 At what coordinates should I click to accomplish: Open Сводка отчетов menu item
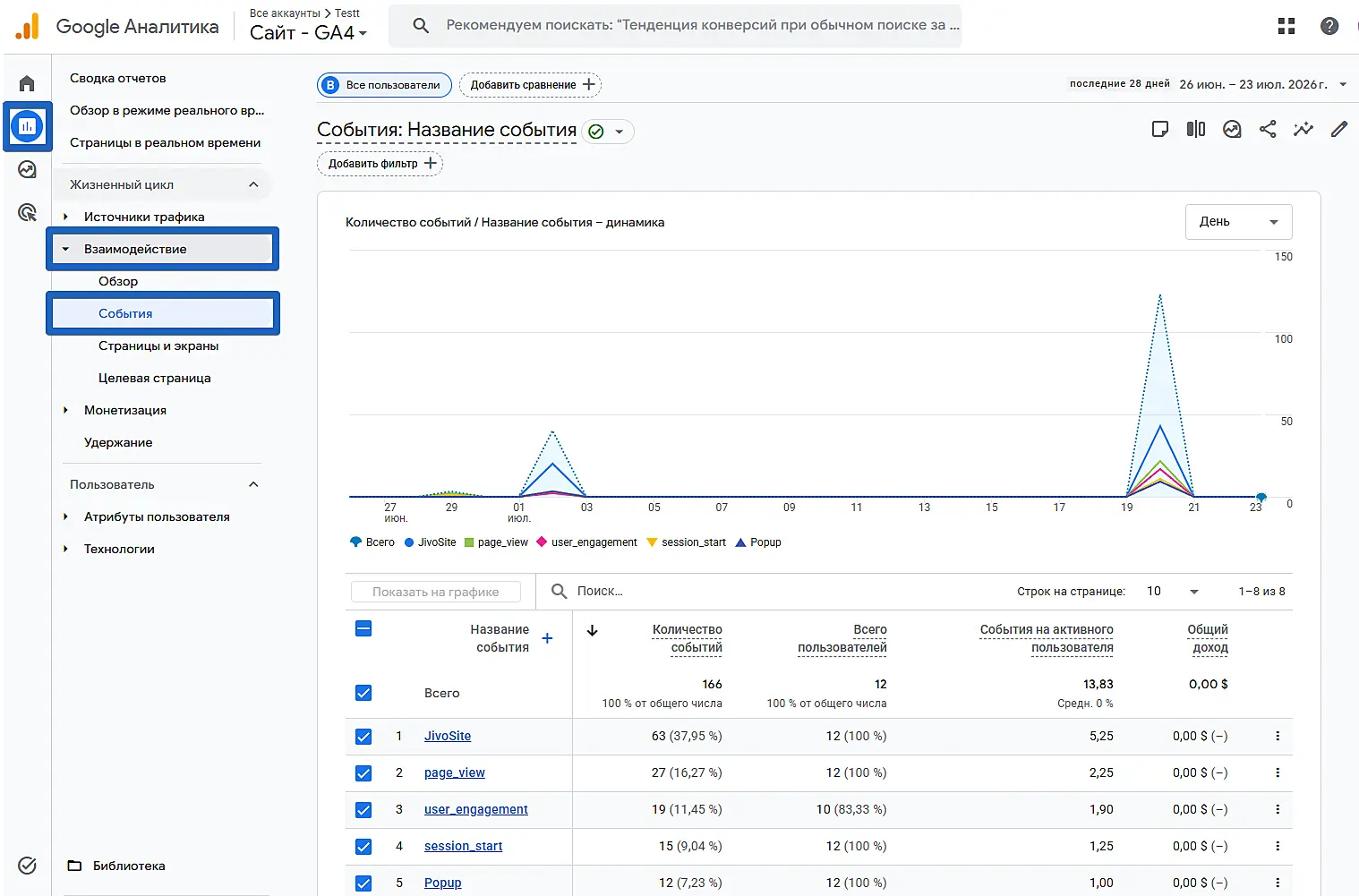(118, 78)
